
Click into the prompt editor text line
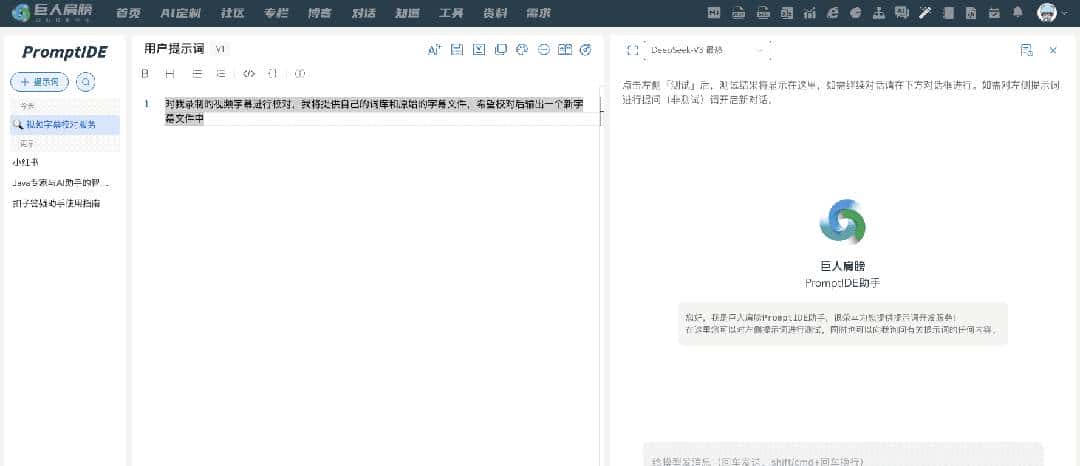374,111
